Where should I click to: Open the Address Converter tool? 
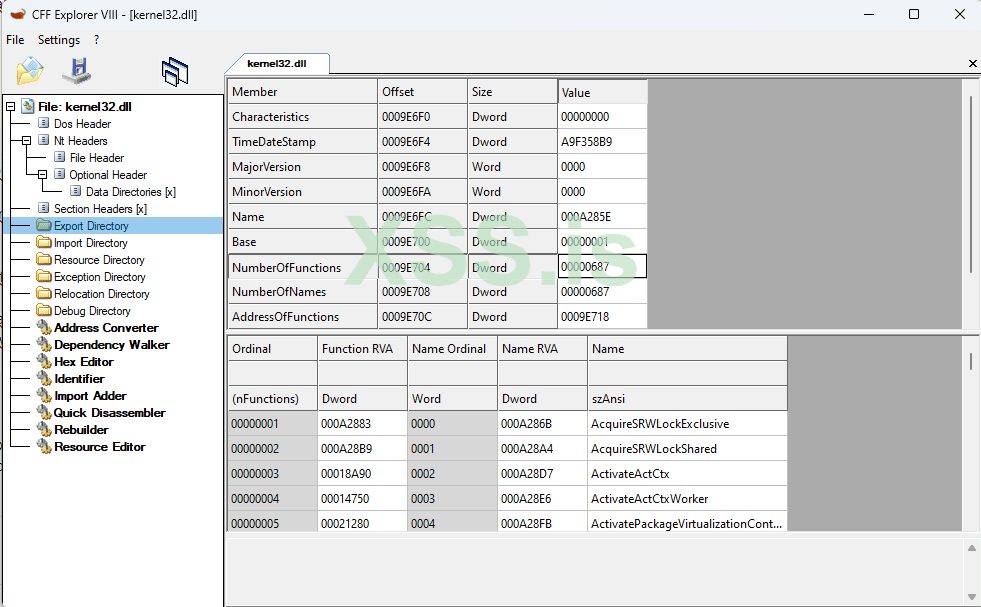(x=106, y=328)
